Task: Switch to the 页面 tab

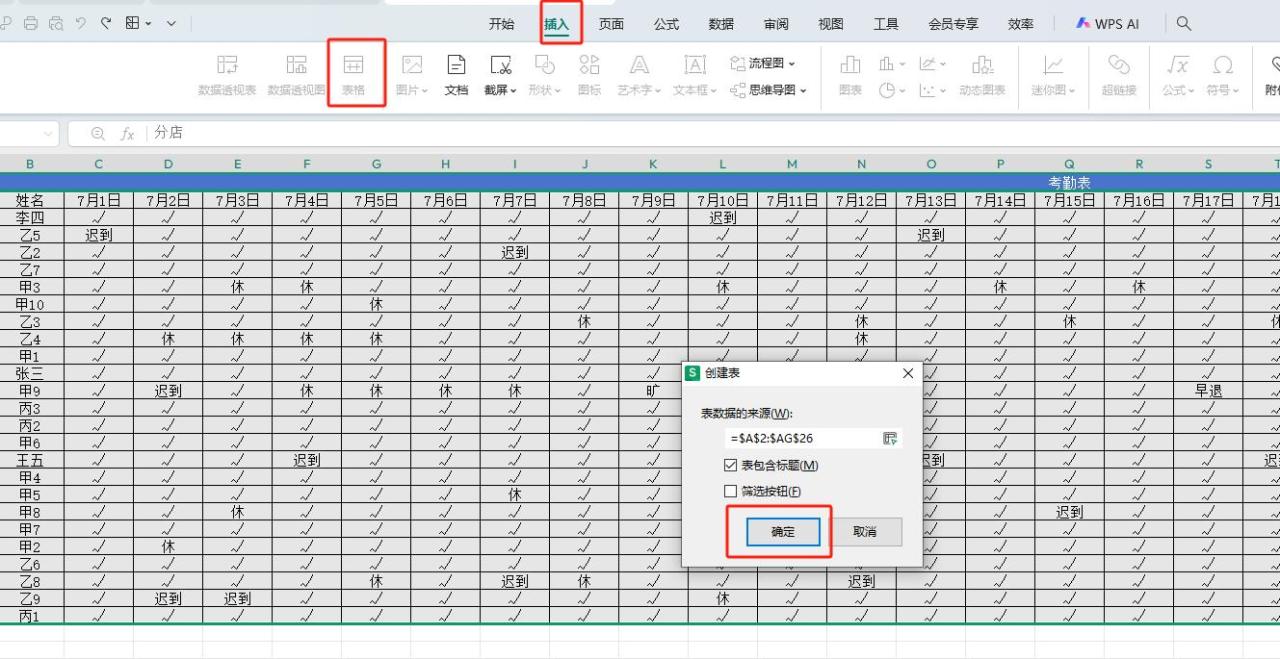Action: click(611, 24)
